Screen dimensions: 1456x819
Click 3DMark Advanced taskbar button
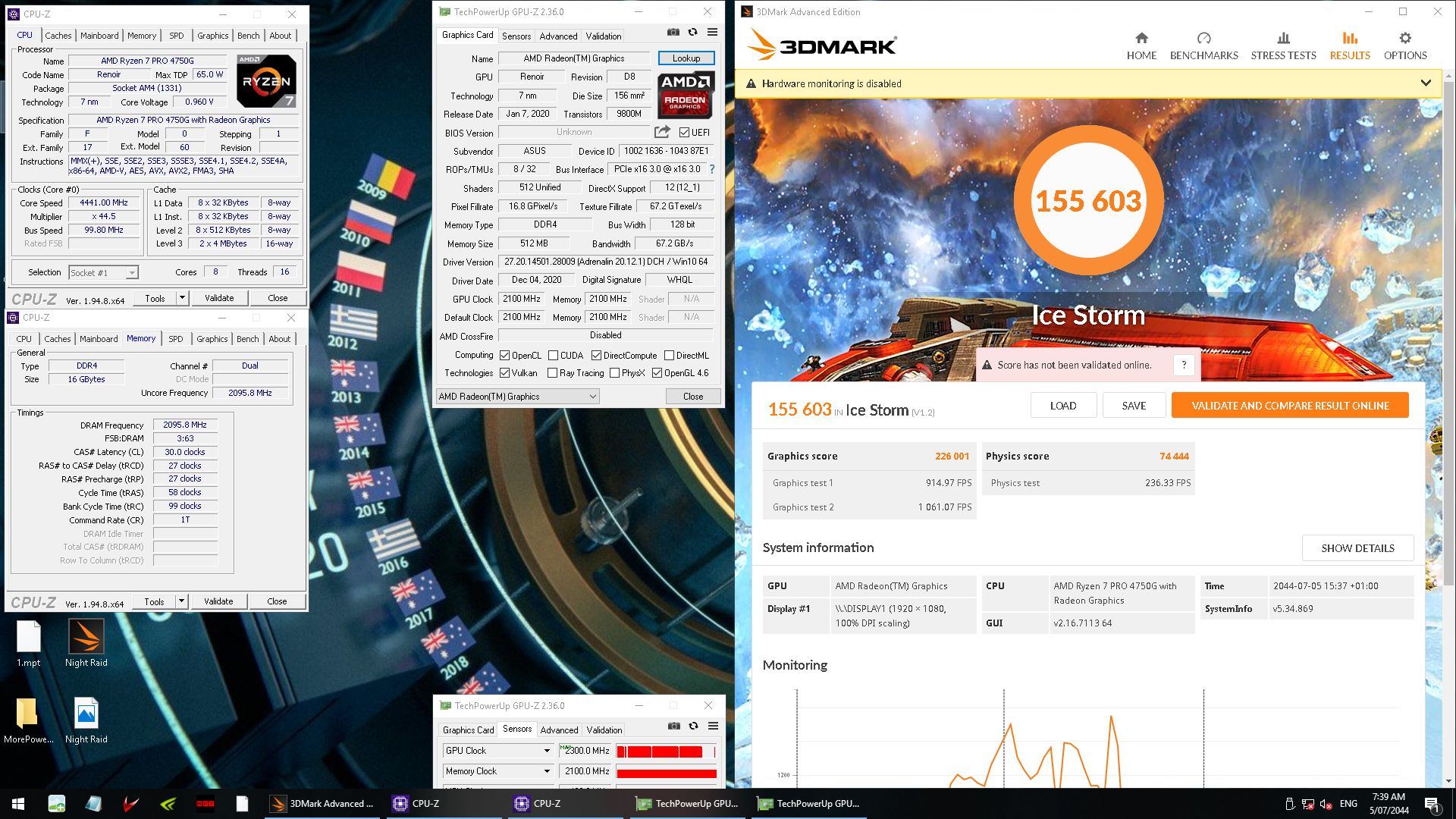coord(322,804)
